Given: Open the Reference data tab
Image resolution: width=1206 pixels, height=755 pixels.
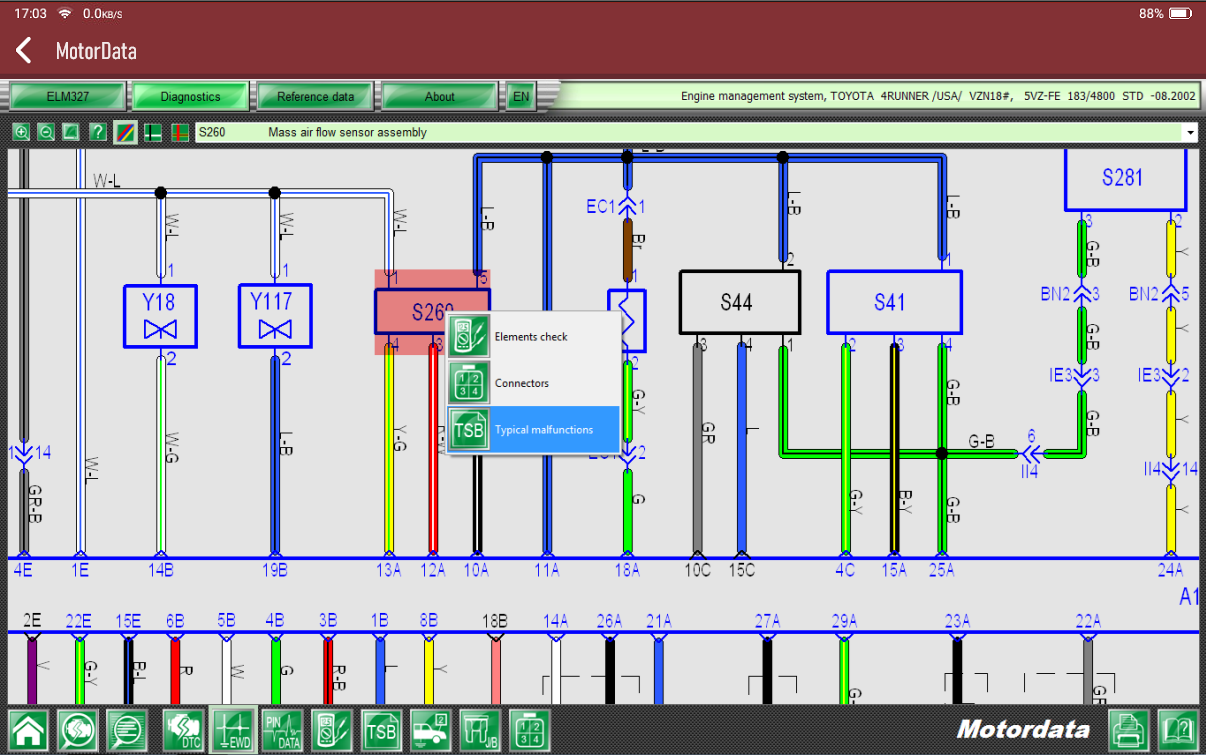Looking at the screenshot, I should click(x=315, y=97).
